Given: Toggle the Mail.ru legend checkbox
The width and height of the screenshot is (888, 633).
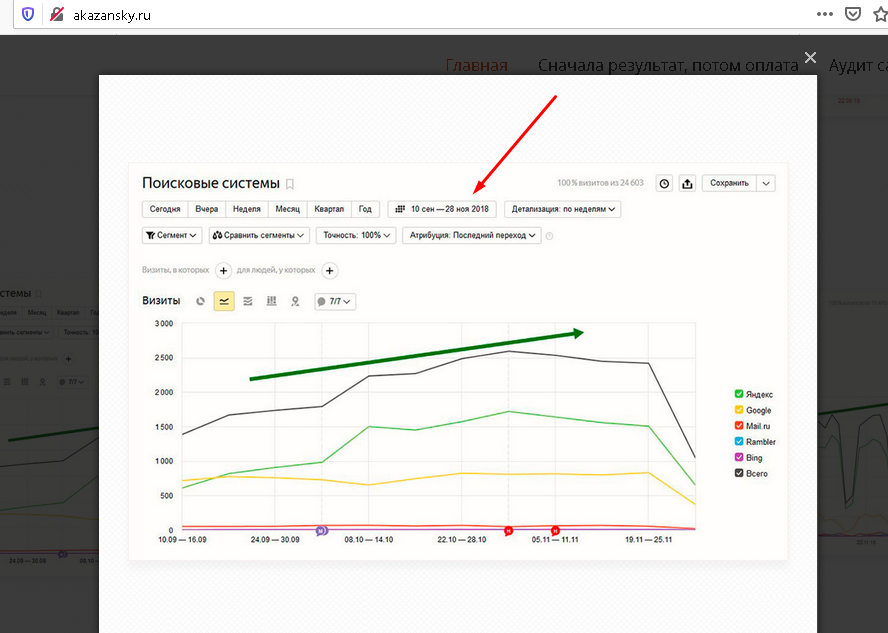Looking at the screenshot, I should tap(739, 425).
